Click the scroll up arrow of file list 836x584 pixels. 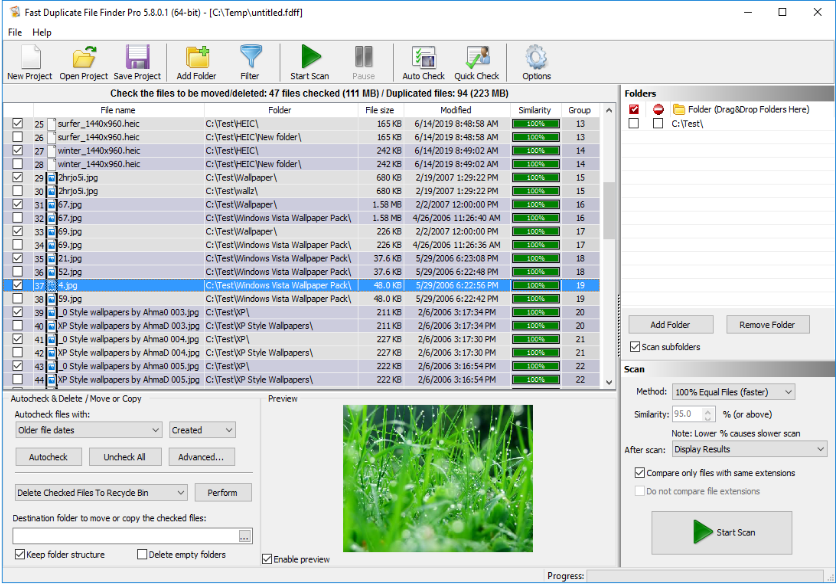pos(609,110)
